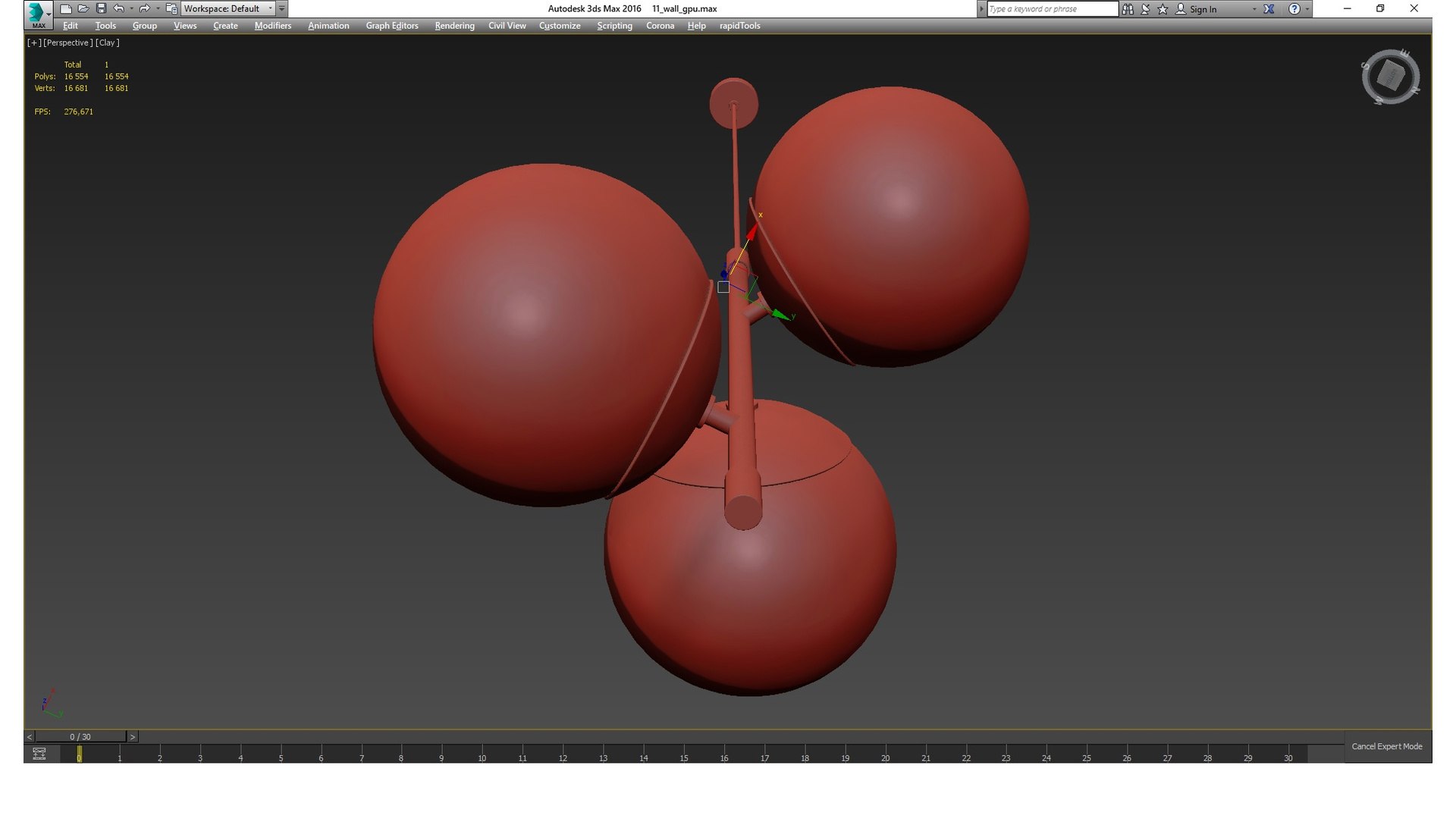Open the Rendering menu
The image size is (1456, 819).
(454, 26)
